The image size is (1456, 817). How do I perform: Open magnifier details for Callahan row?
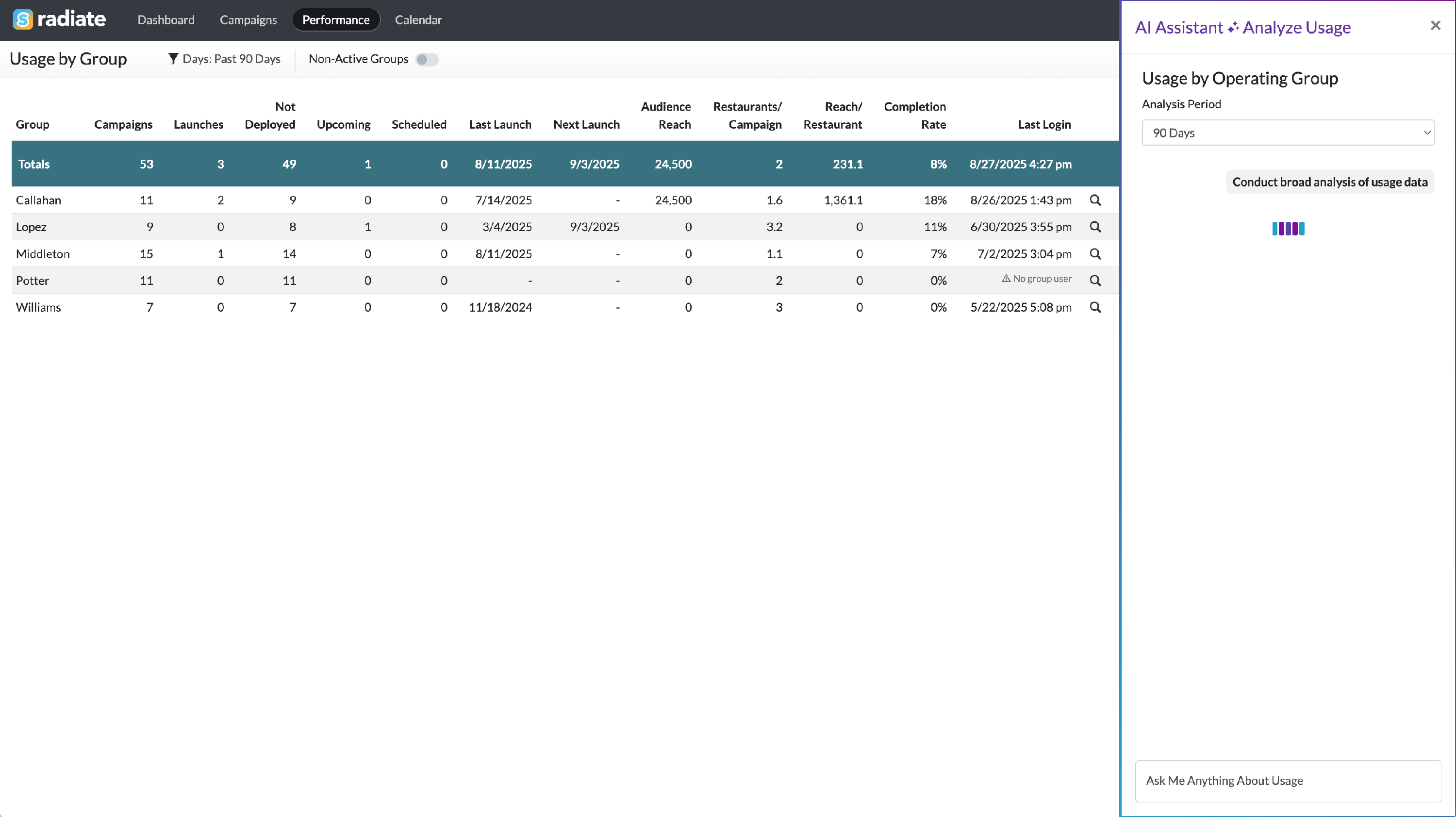(1095, 200)
